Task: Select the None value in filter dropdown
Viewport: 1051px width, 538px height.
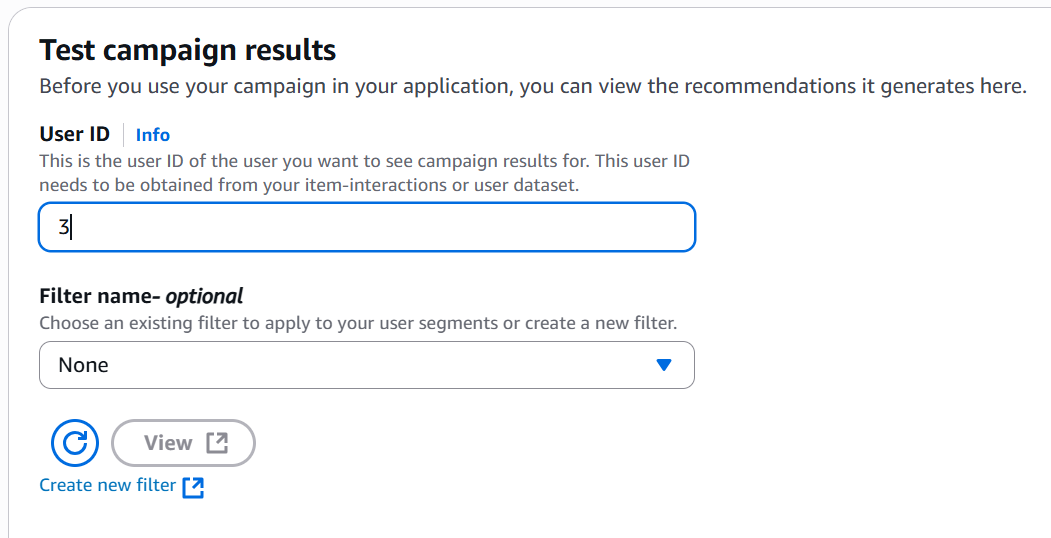Action: point(84,365)
